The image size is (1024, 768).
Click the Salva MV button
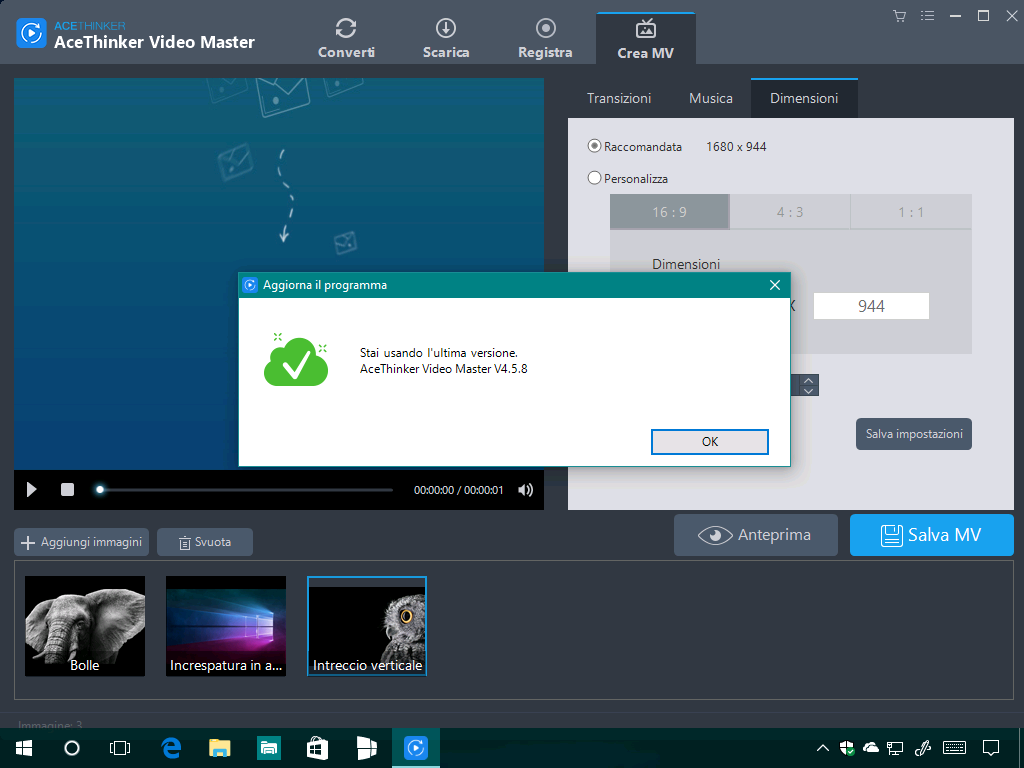931,535
